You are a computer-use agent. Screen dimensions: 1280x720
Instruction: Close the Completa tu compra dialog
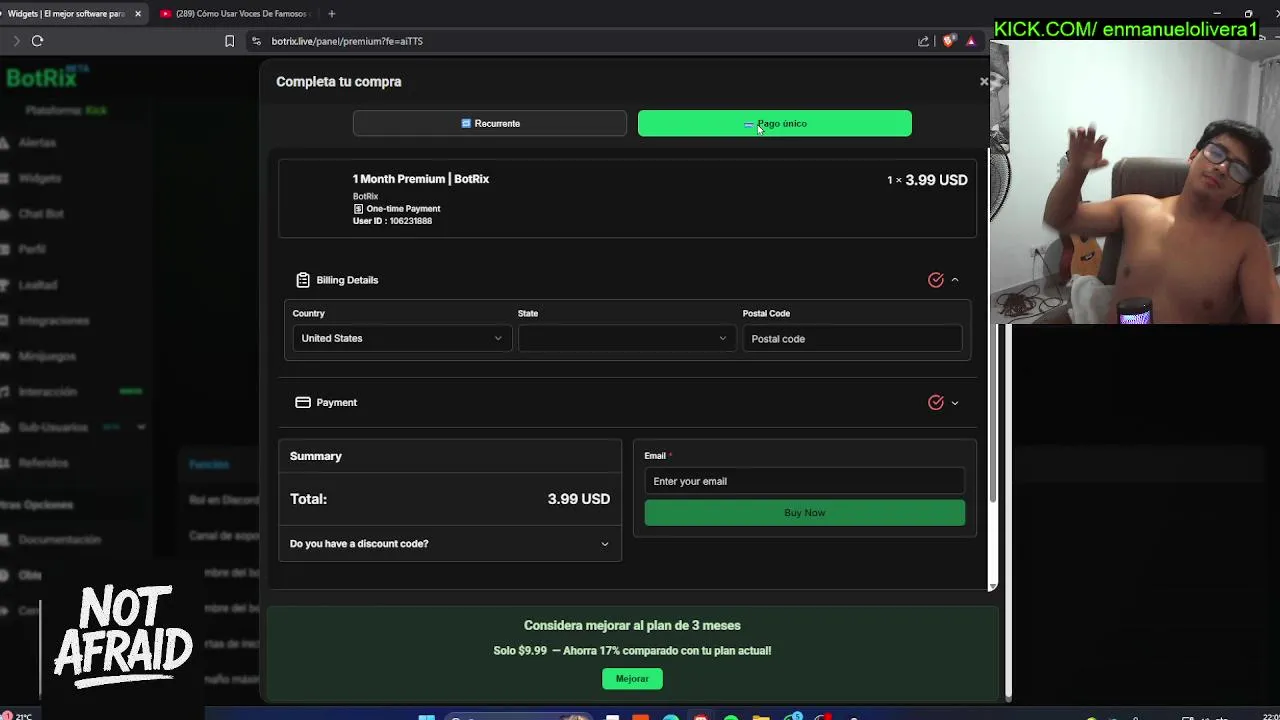tap(983, 82)
